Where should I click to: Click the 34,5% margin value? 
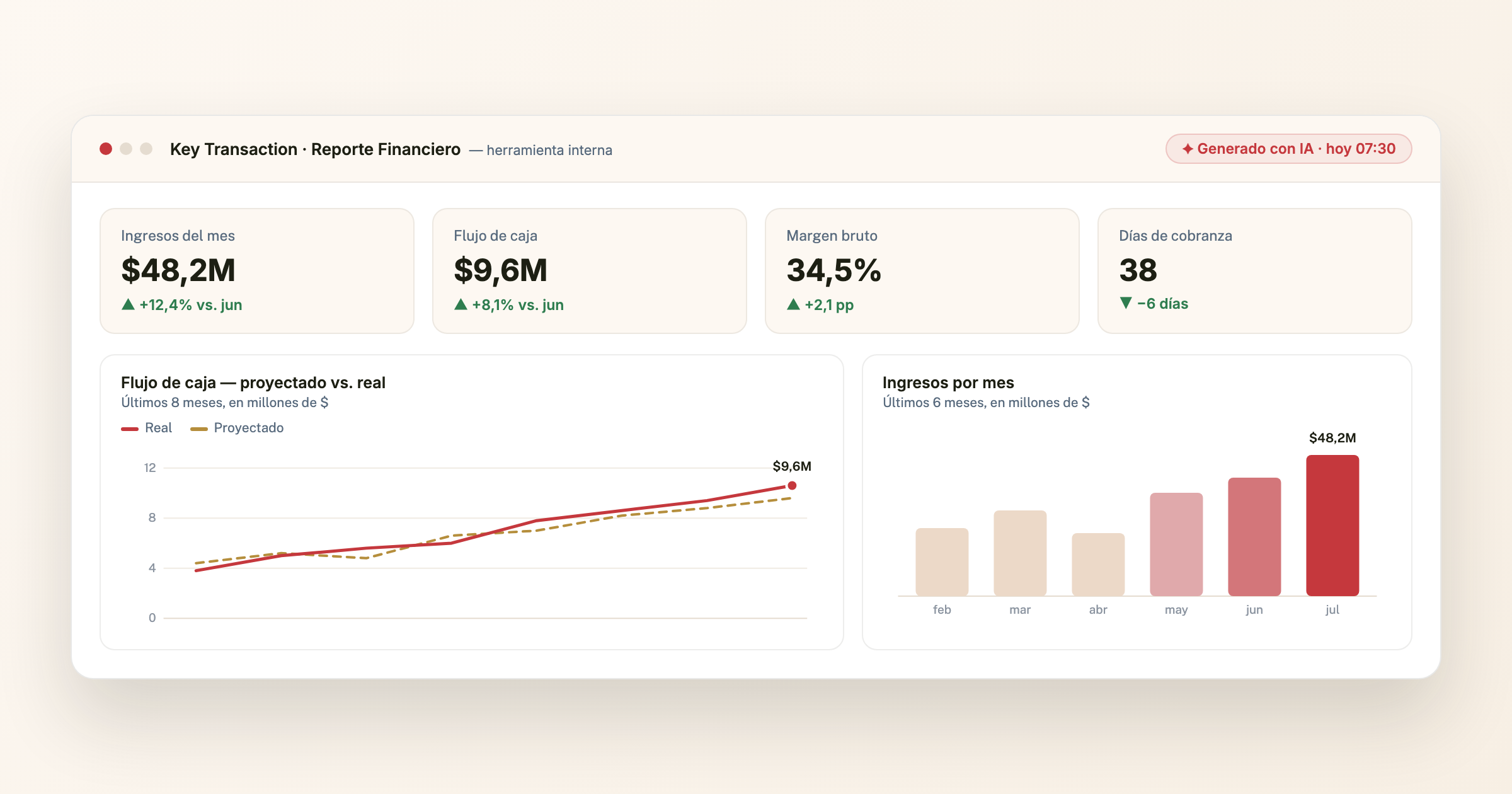tap(834, 270)
